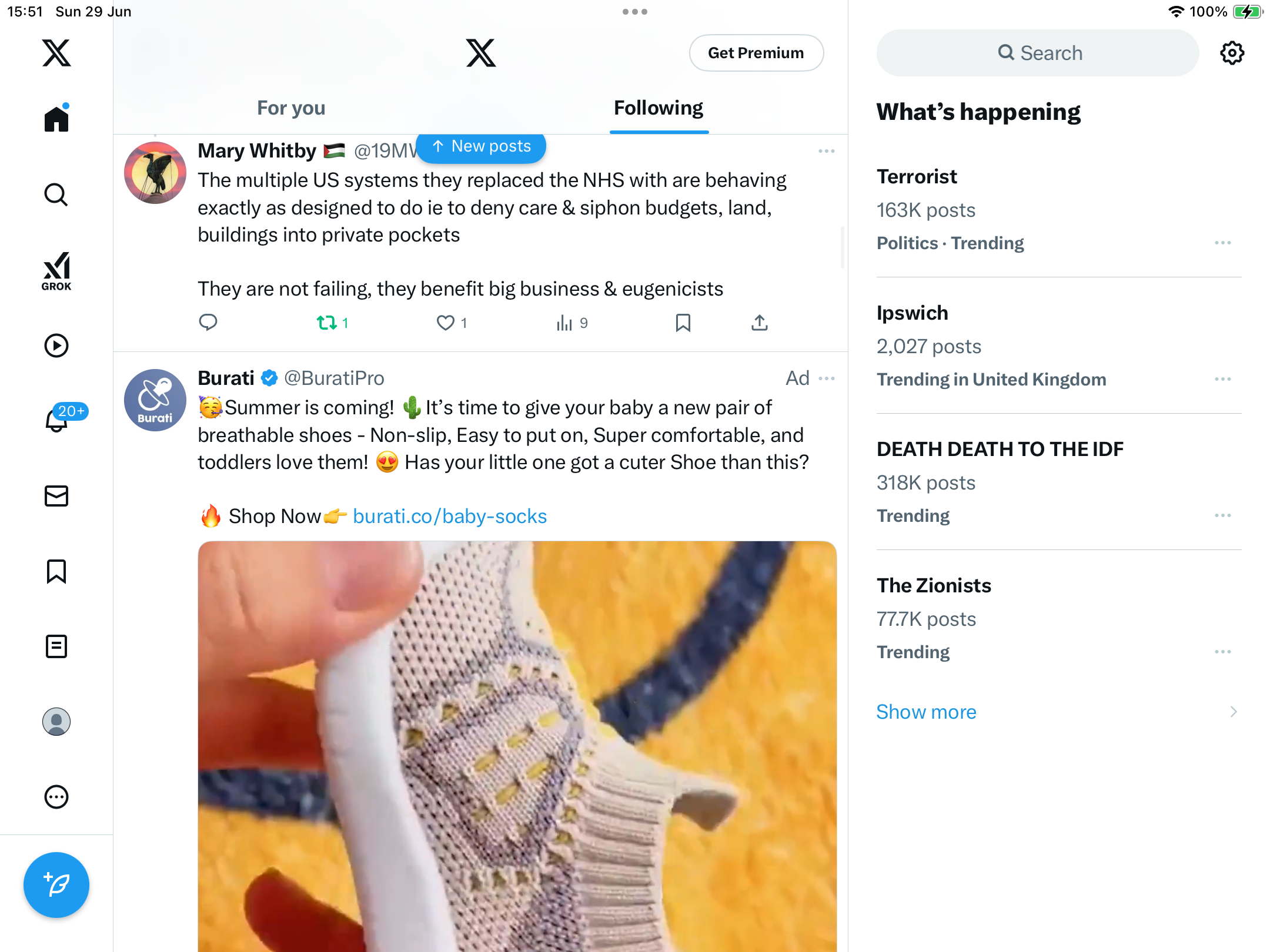Viewport: 1270px width, 952px height.
Task: Click the Search input field
Action: click(1037, 53)
